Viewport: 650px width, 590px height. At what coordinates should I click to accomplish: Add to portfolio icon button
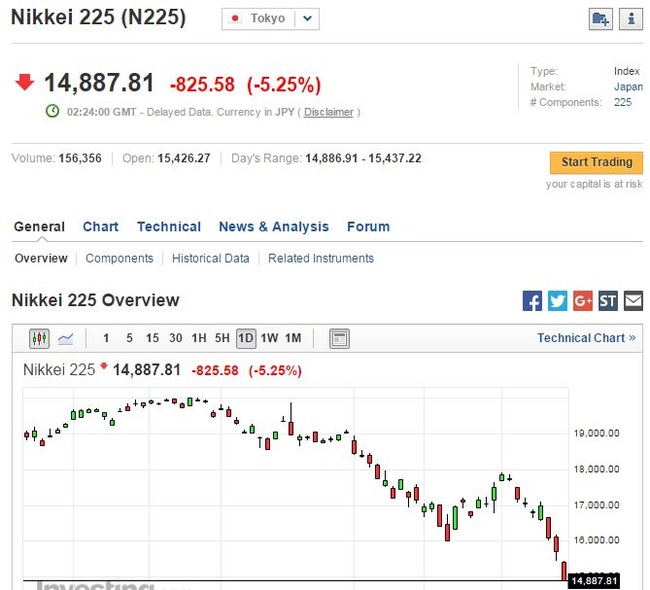[601, 19]
